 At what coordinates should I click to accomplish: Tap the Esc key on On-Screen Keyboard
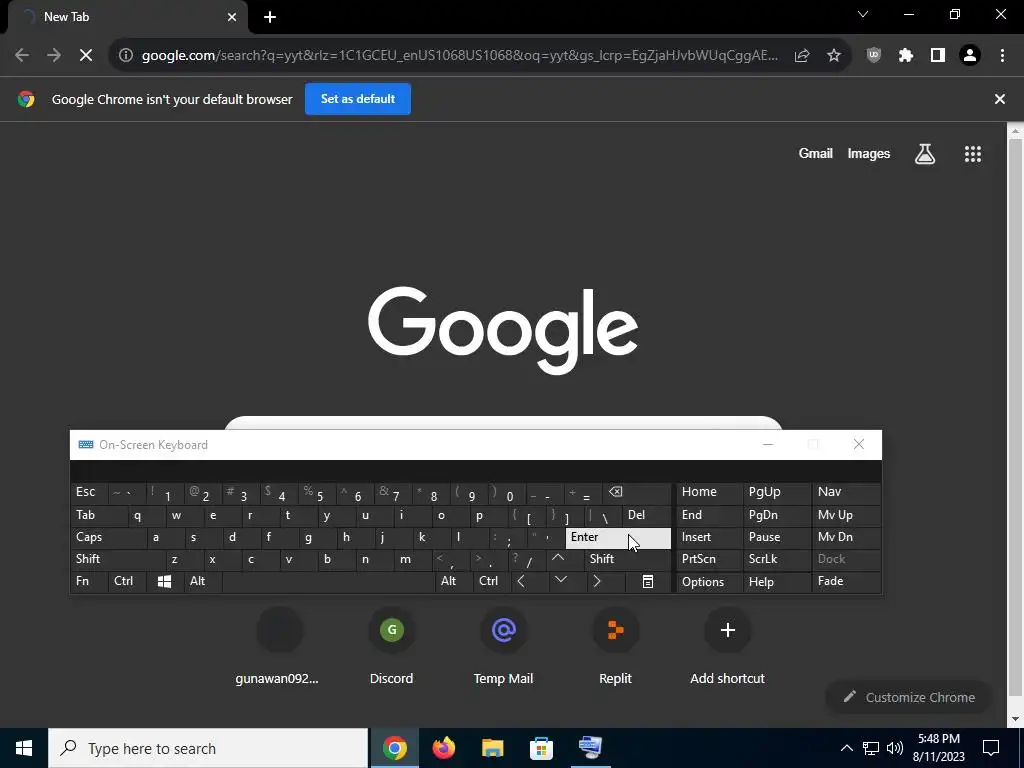(x=90, y=493)
